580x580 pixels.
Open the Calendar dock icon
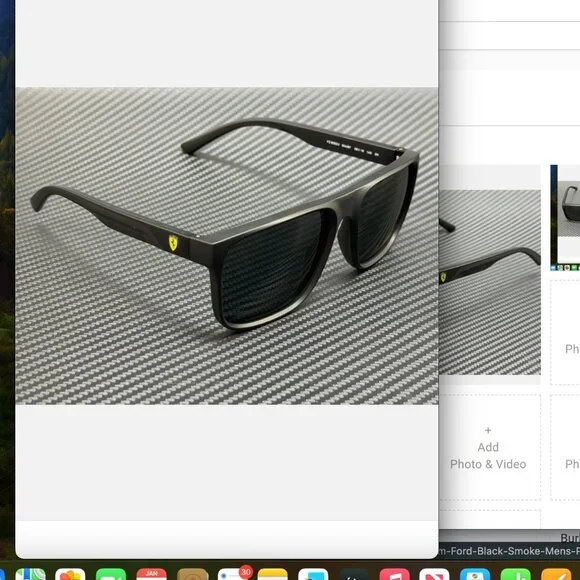click(152, 574)
